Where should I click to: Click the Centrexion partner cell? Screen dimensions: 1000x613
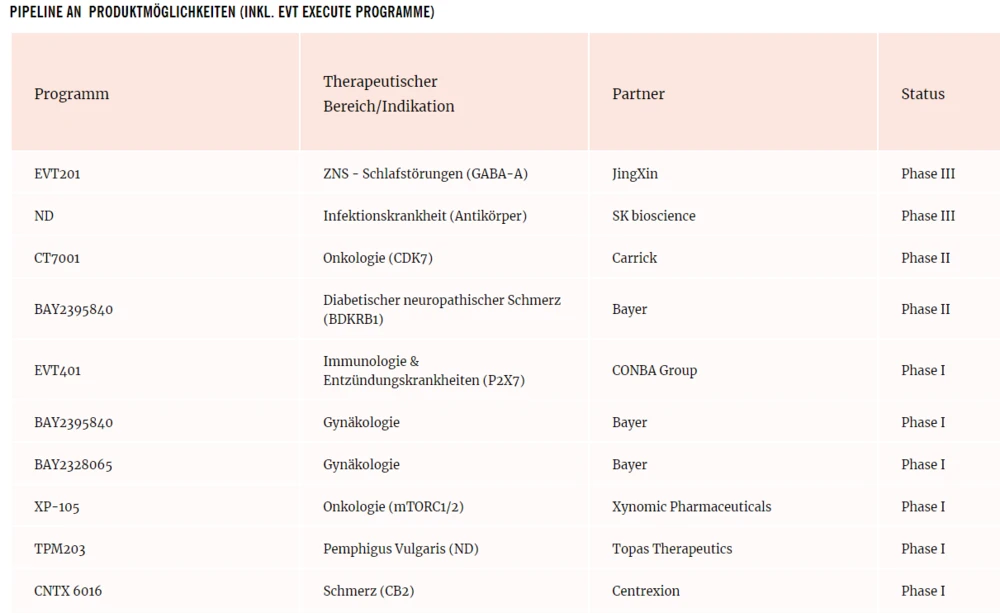coord(645,591)
